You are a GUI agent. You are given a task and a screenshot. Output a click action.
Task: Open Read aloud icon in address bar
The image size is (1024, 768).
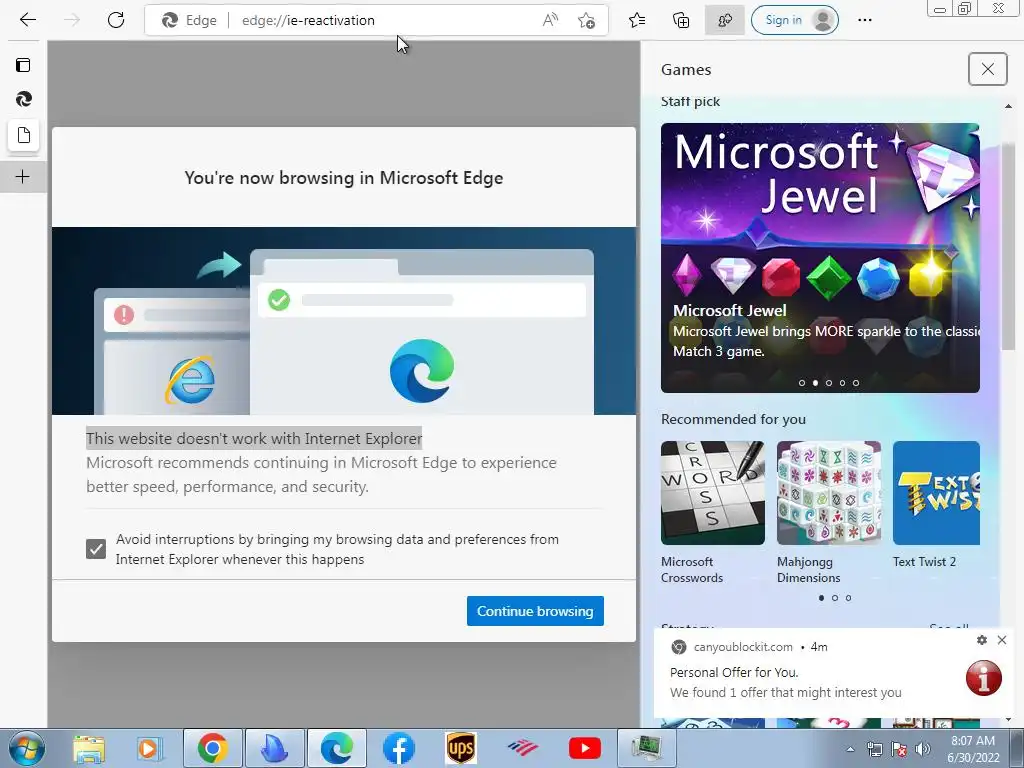coord(551,20)
